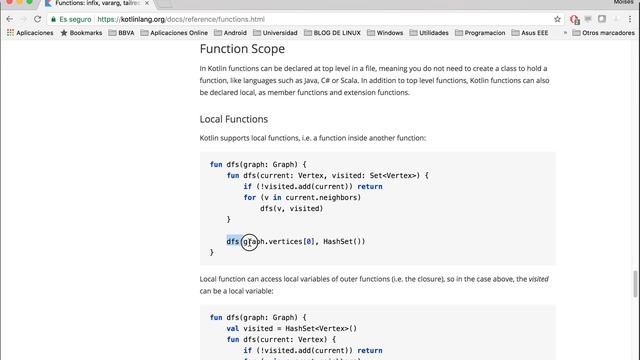
Task: Open the Bookmarks star folder
Action: click(81, 33)
